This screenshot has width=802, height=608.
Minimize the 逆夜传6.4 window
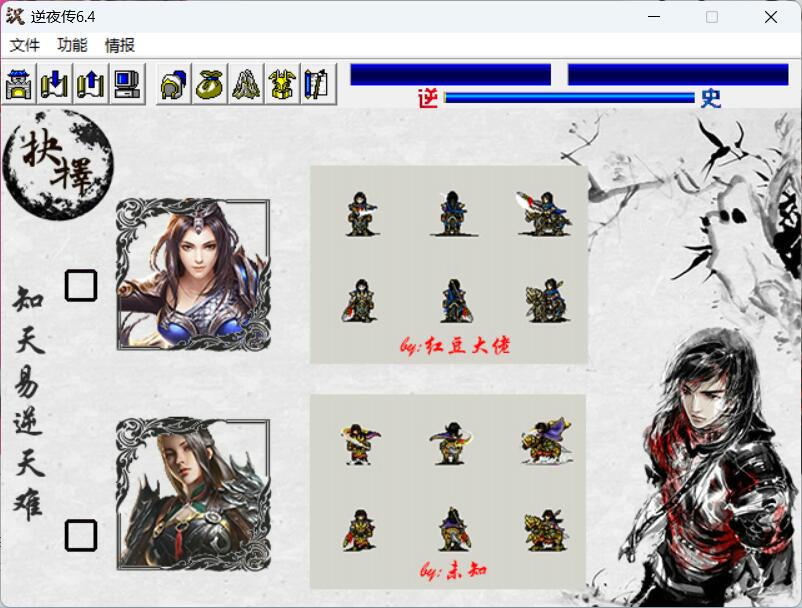(654, 17)
